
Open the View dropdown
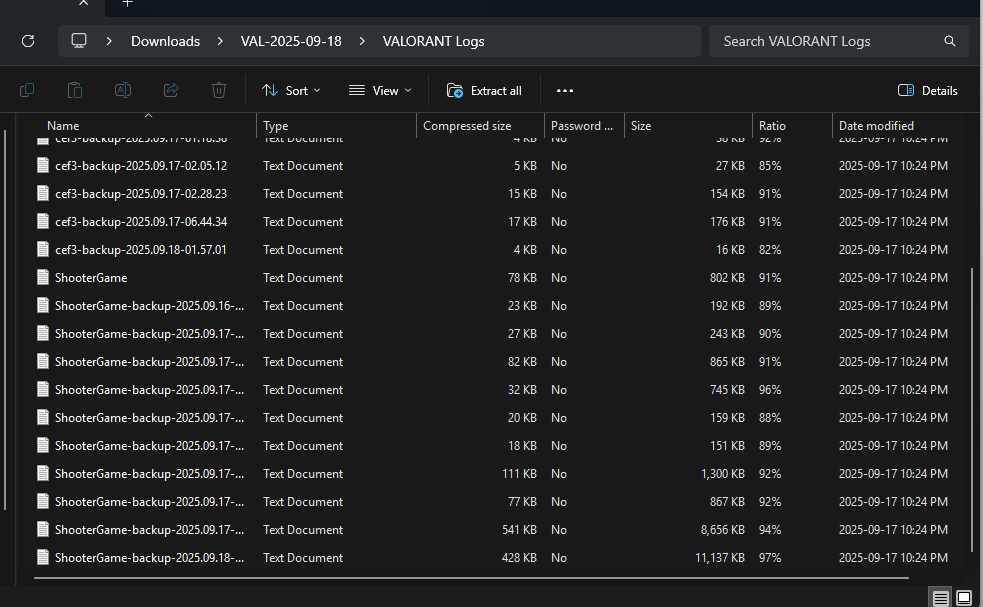pyautogui.click(x=380, y=90)
